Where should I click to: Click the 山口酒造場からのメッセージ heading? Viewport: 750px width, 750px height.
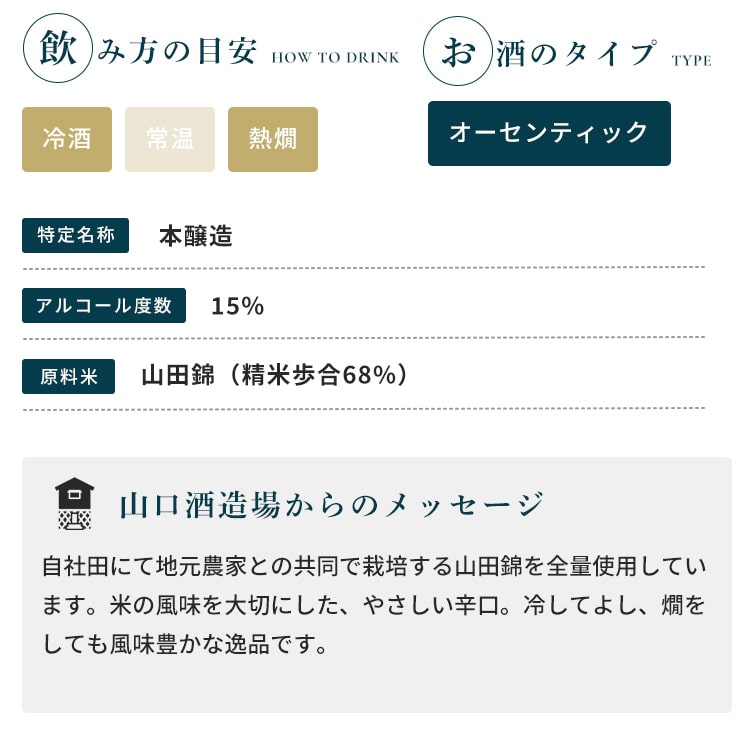pos(331,505)
